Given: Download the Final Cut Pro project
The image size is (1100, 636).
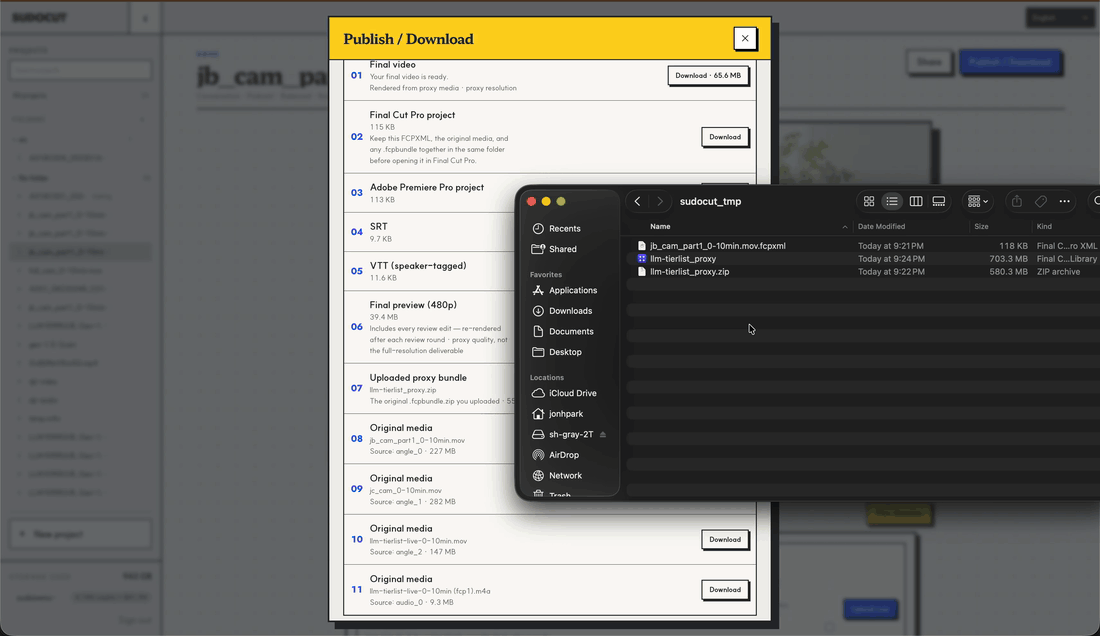Looking at the screenshot, I should [725, 137].
